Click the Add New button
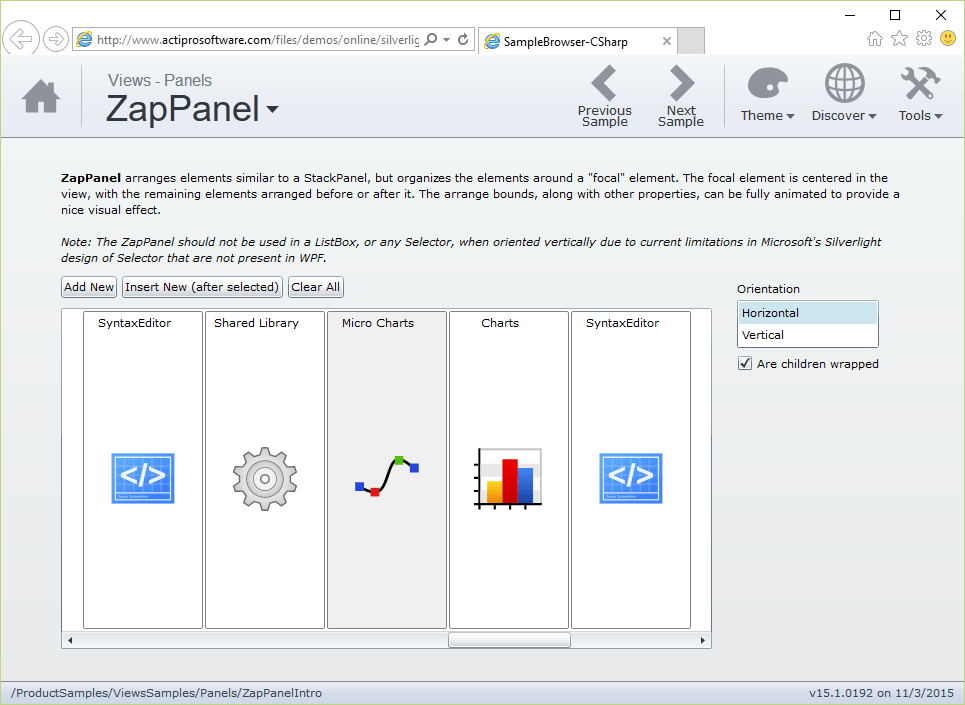Image resolution: width=965 pixels, height=705 pixels. 88,286
